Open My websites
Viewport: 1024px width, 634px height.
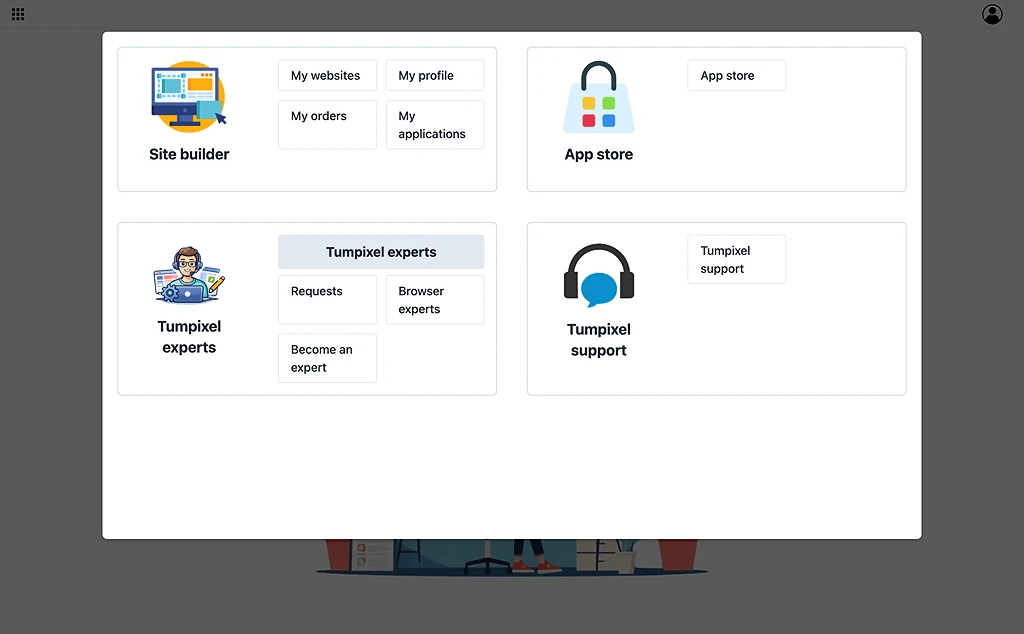click(327, 76)
